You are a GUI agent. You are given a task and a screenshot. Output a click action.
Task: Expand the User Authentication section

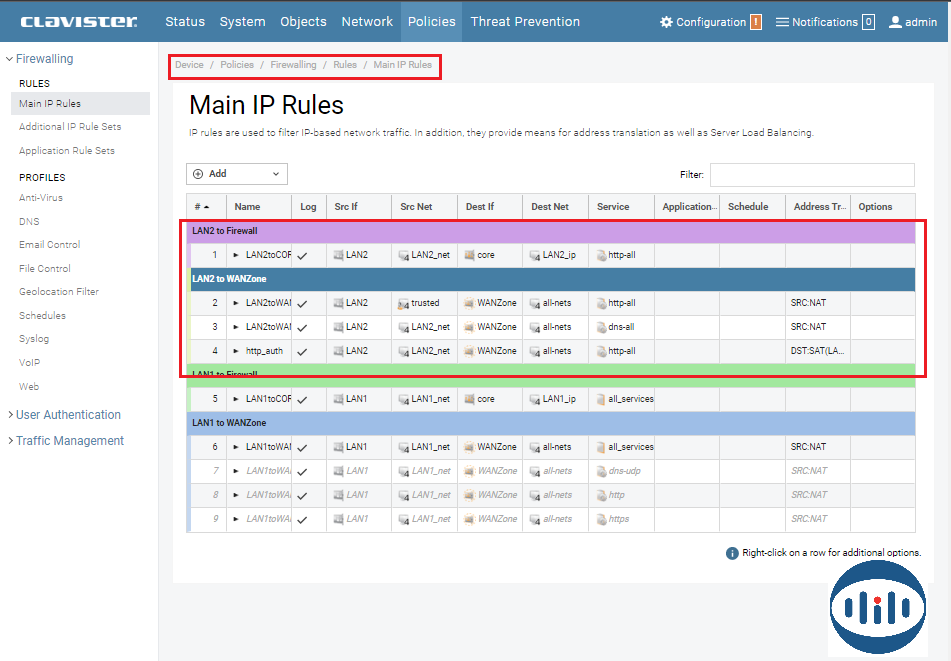(67, 415)
